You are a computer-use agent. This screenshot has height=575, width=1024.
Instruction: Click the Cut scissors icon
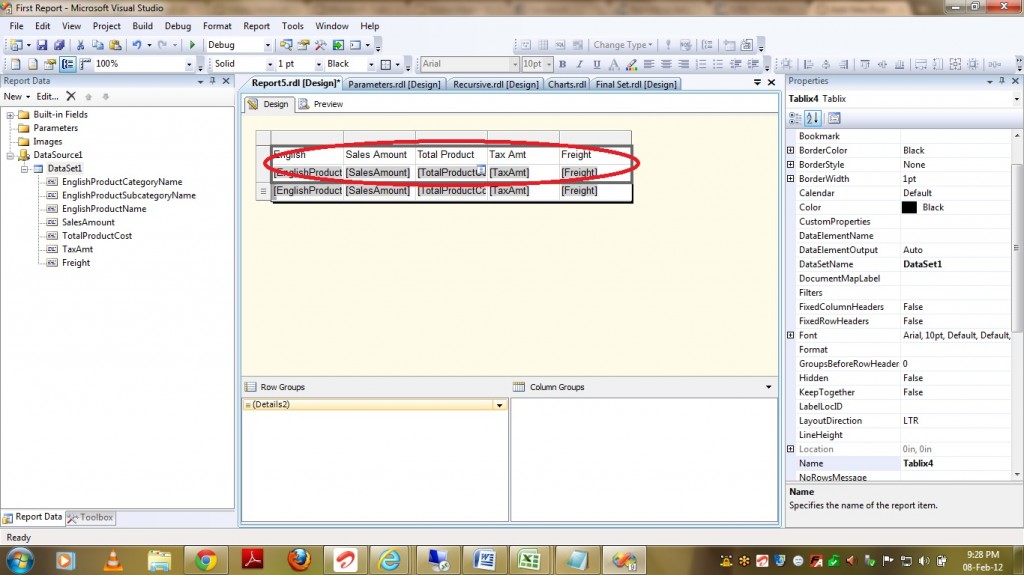pos(81,45)
